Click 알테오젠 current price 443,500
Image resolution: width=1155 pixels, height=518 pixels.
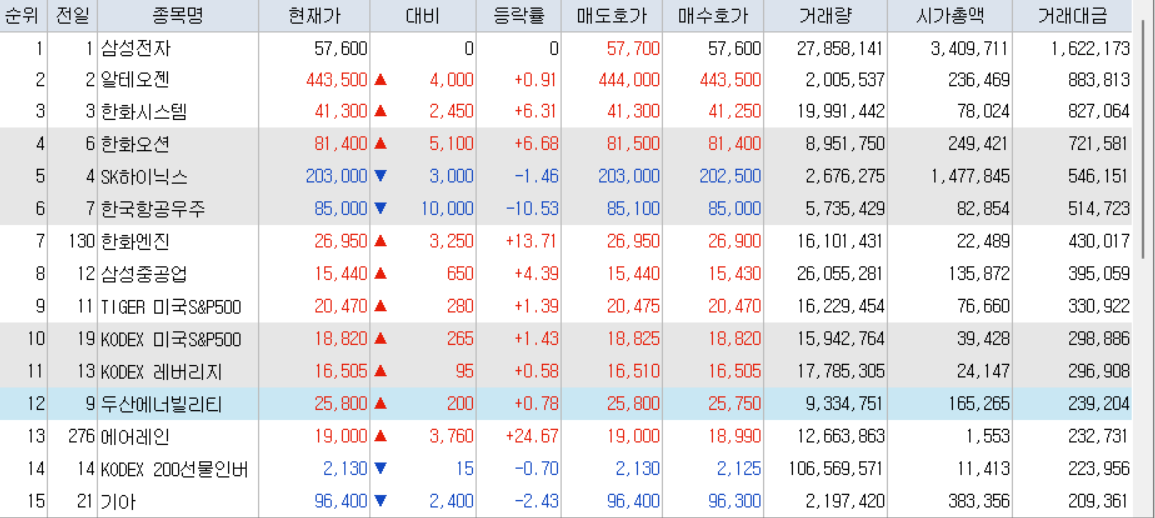(335, 80)
